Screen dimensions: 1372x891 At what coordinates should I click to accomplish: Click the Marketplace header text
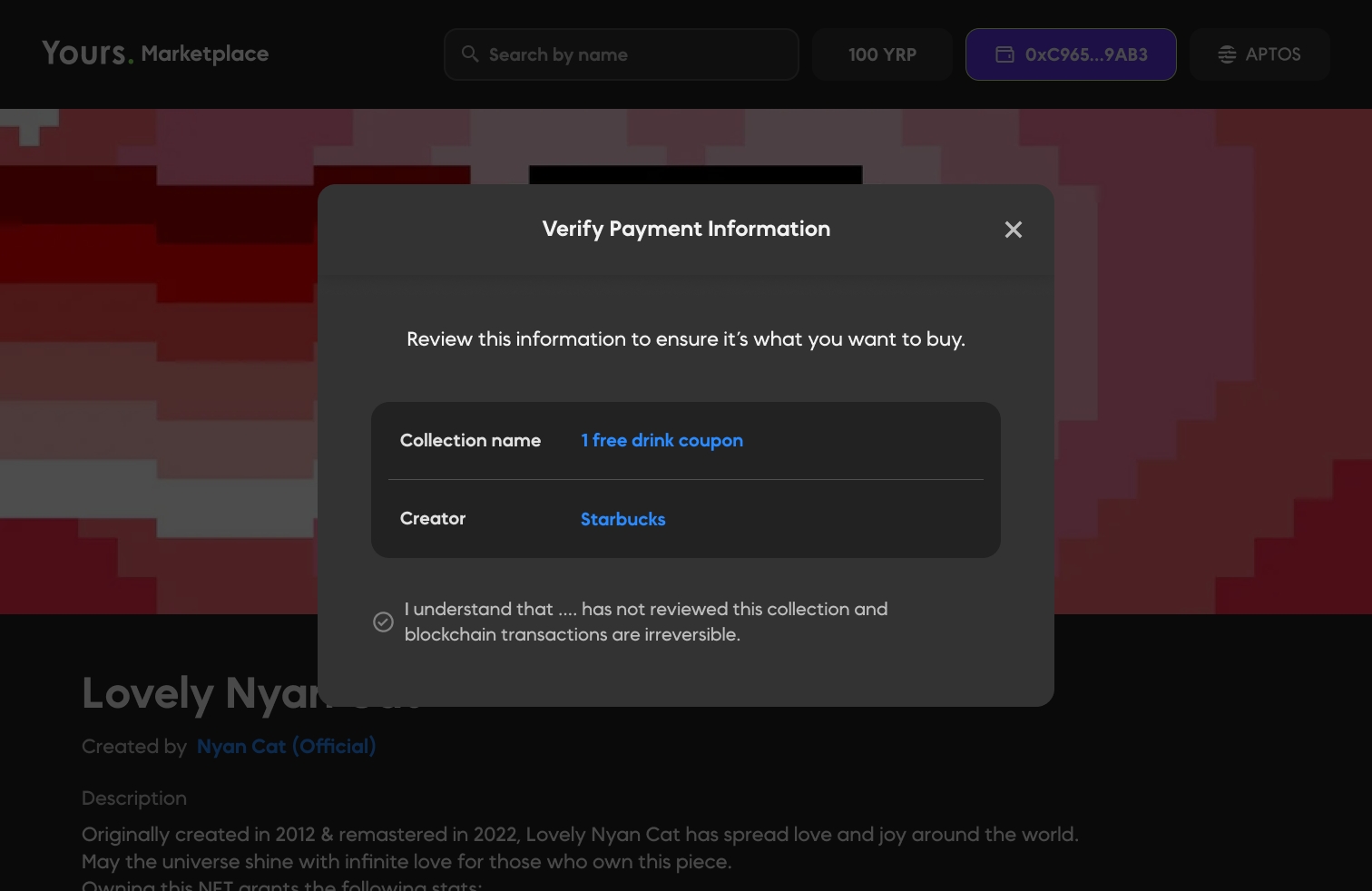pyautogui.click(x=205, y=54)
